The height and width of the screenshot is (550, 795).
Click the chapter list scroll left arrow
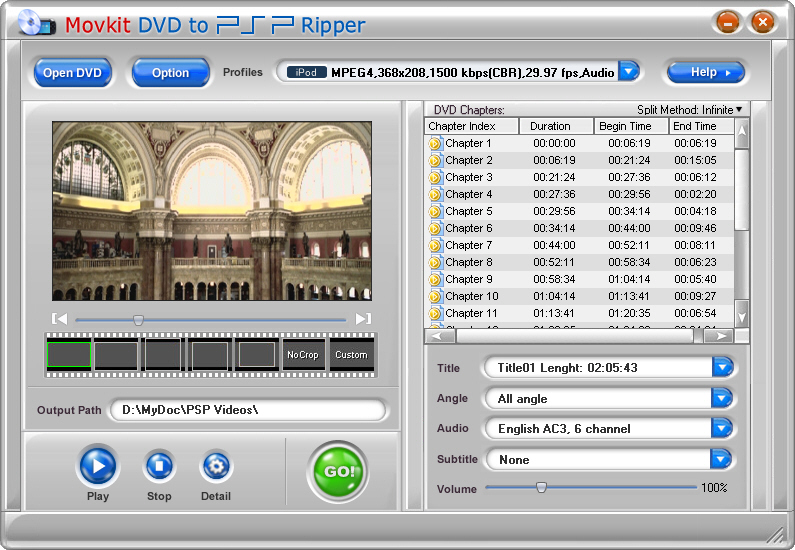point(440,336)
